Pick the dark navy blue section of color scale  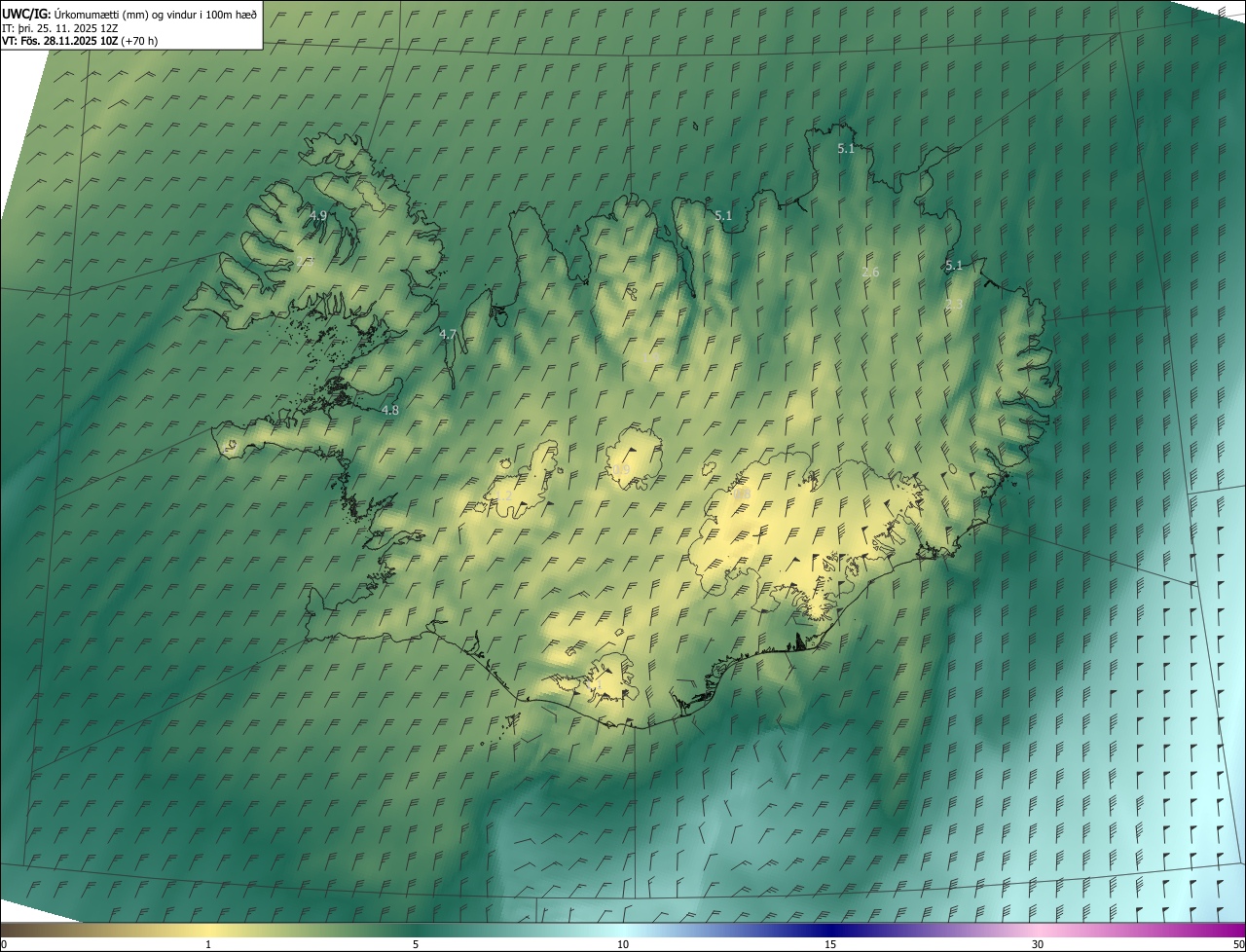point(830,930)
